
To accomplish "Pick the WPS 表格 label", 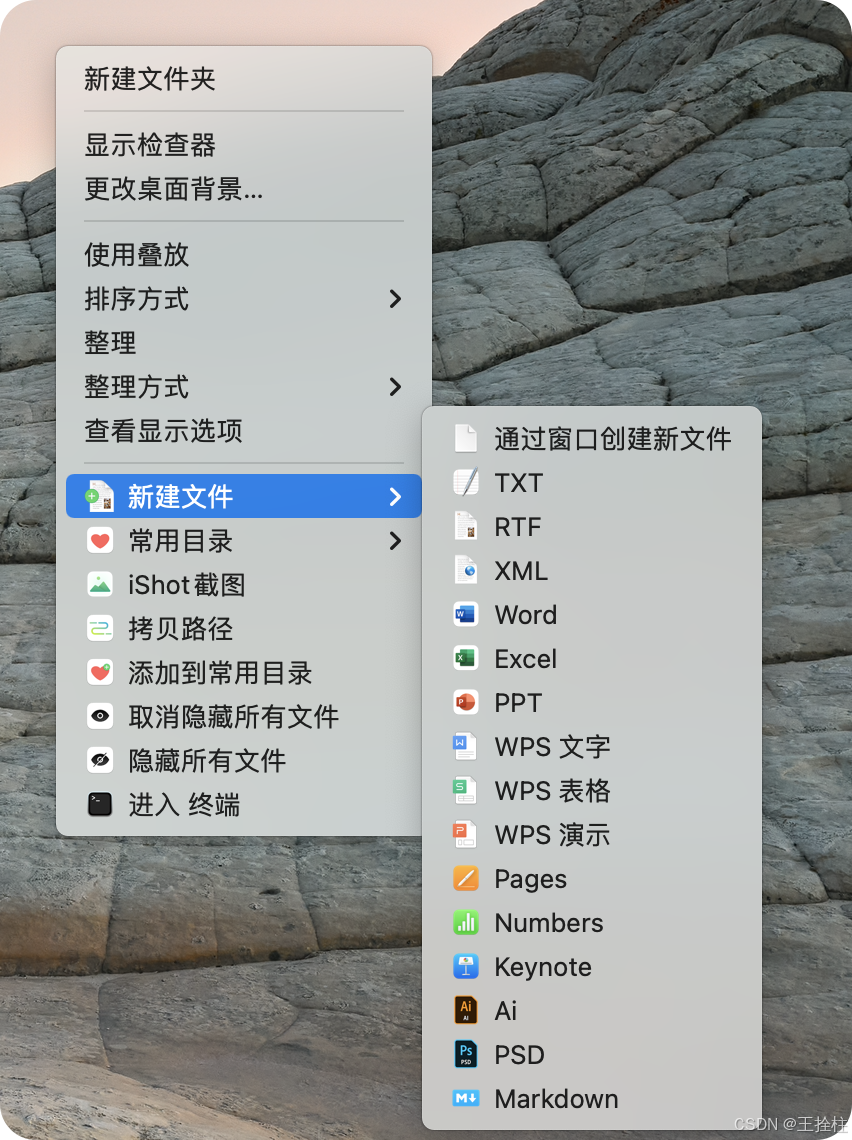I will coord(552,790).
